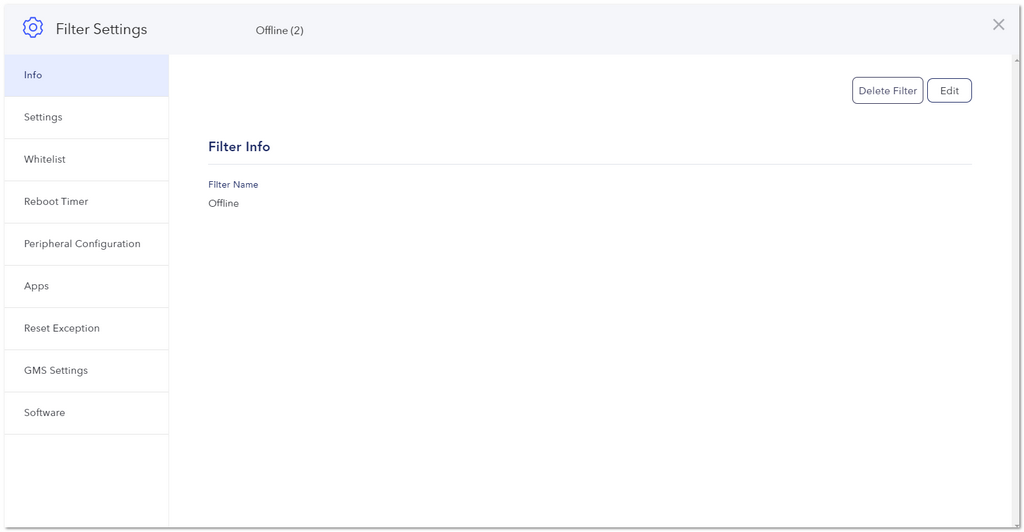This screenshot has height=532, width=1024.
Task: Open the Info tab
Action: click(86, 75)
